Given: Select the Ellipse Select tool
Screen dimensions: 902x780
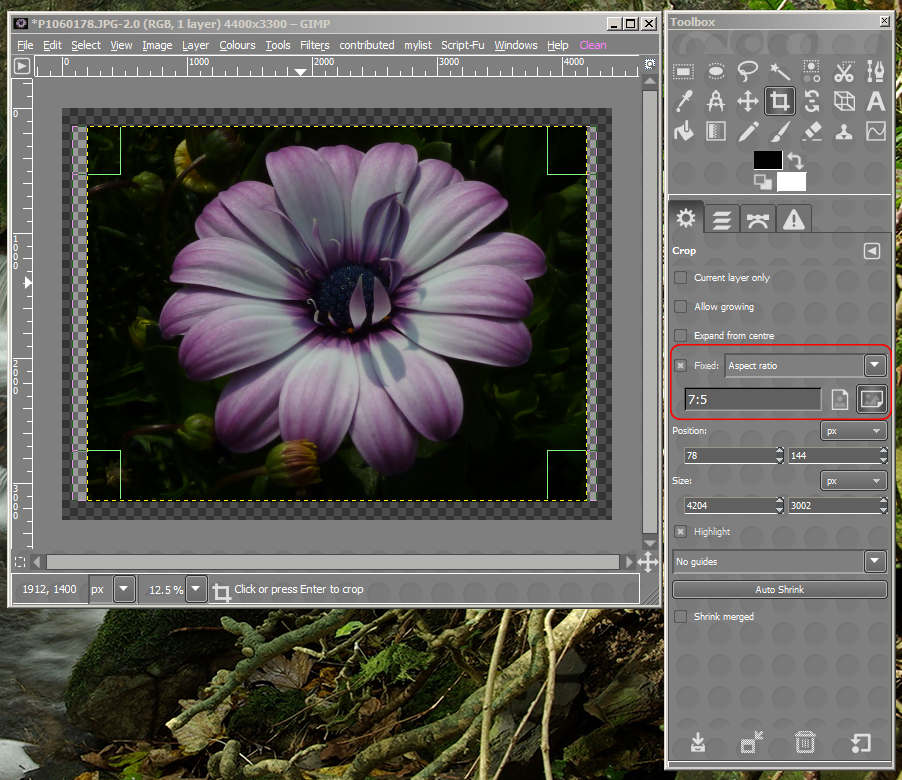Looking at the screenshot, I should [716, 71].
